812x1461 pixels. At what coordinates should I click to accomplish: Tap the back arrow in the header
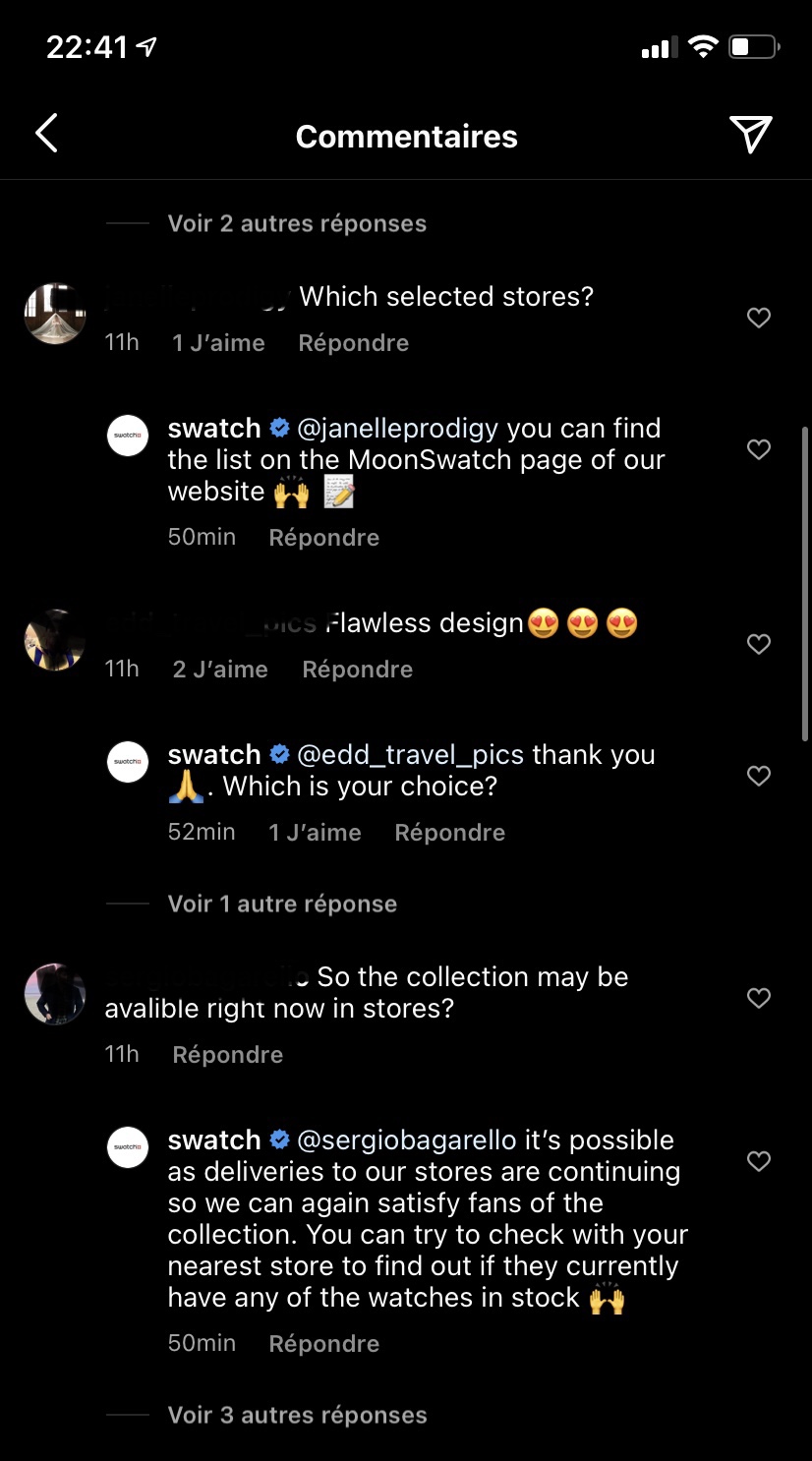coord(46,135)
